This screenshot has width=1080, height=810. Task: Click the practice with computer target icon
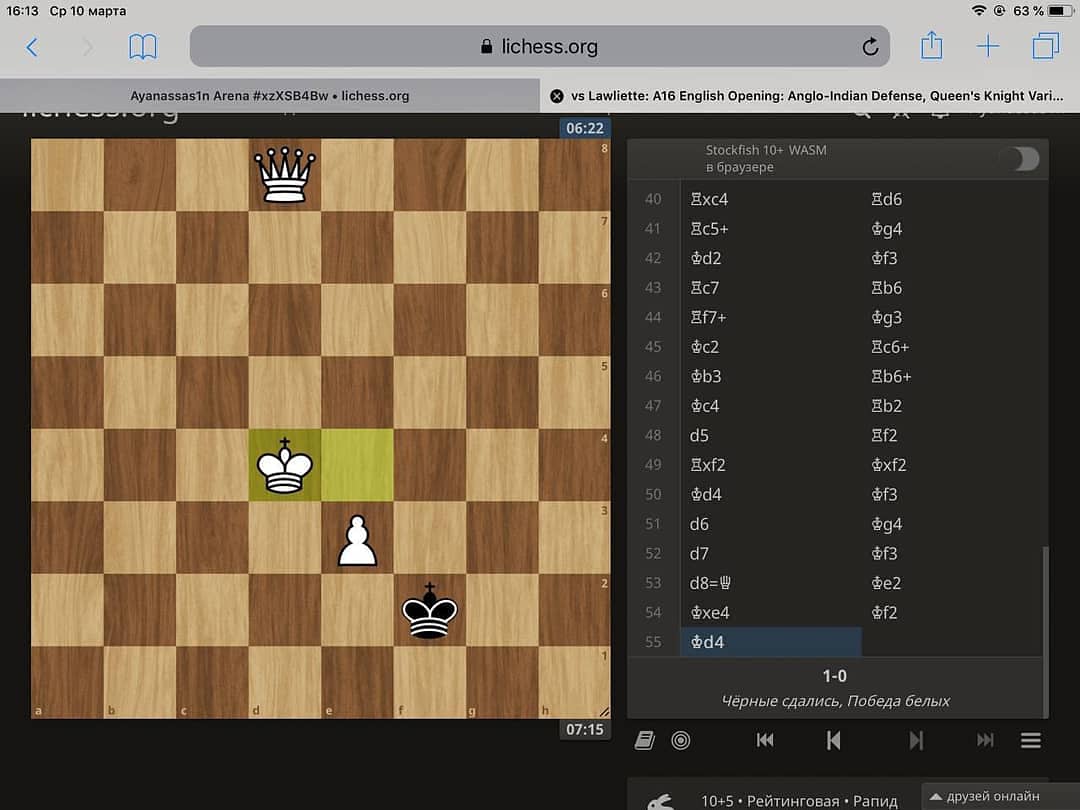click(x=681, y=740)
